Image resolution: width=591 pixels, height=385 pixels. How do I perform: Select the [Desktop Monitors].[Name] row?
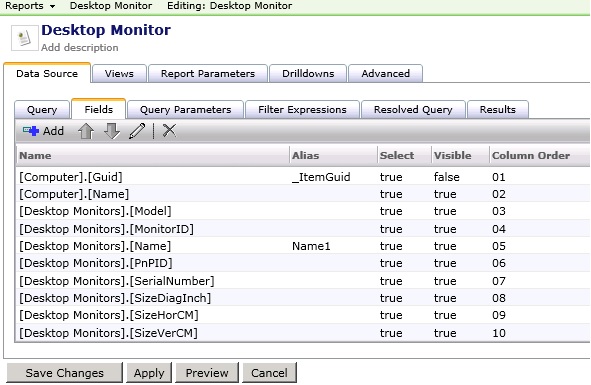(303, 246)
